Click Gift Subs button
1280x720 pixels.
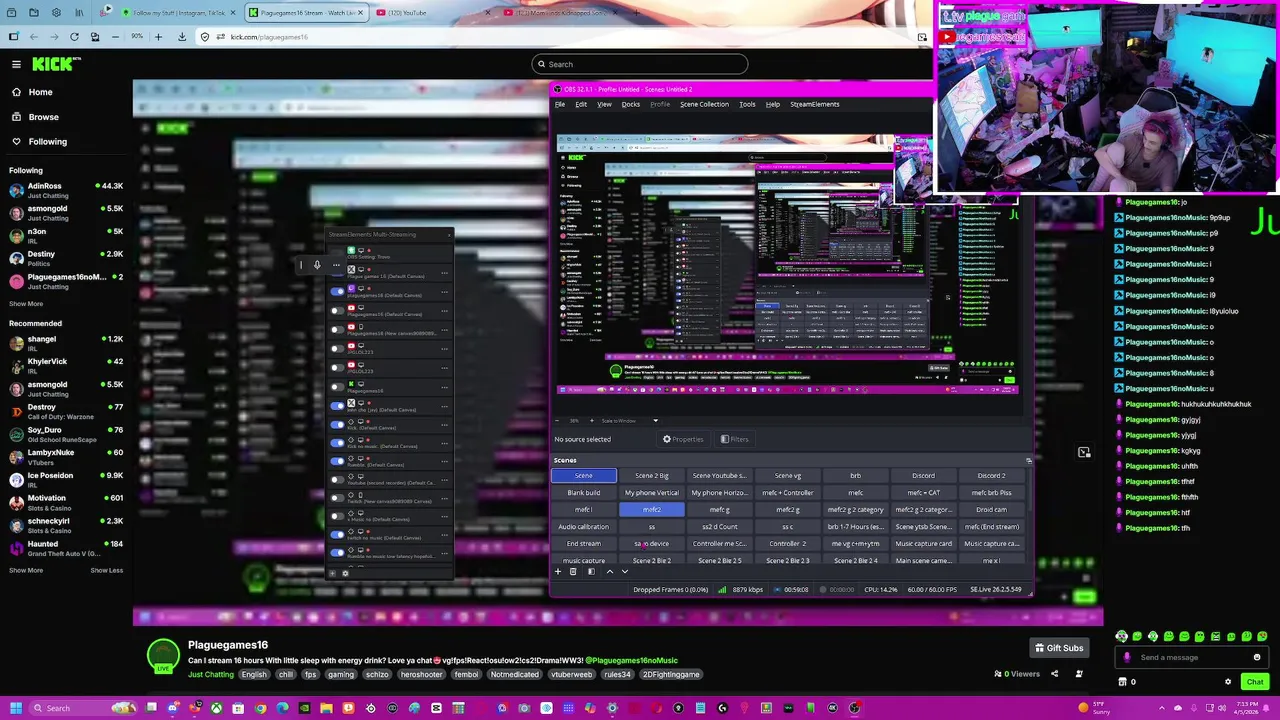click(x=1059, y=648)
